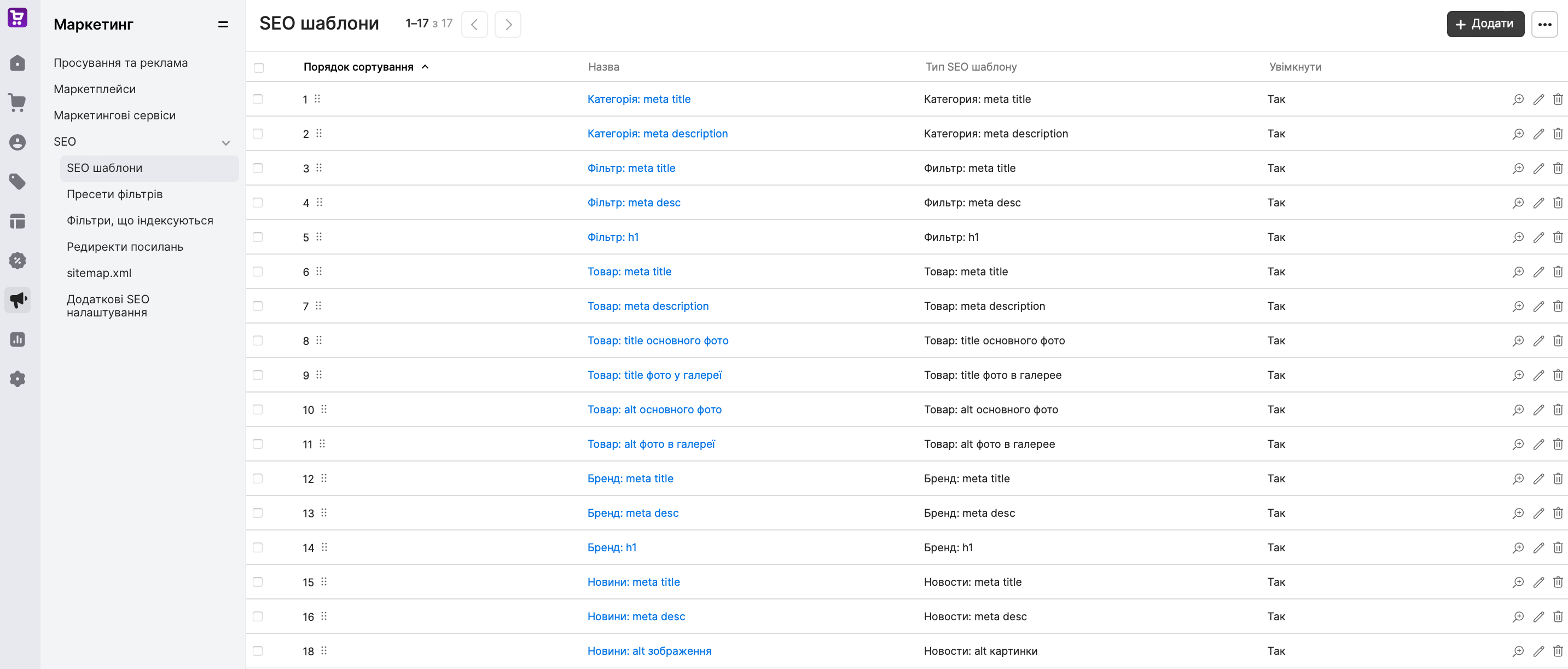
Task: Click the customers profile icon in sidebar
Action: pyautogui.click(x=17, y=142)
